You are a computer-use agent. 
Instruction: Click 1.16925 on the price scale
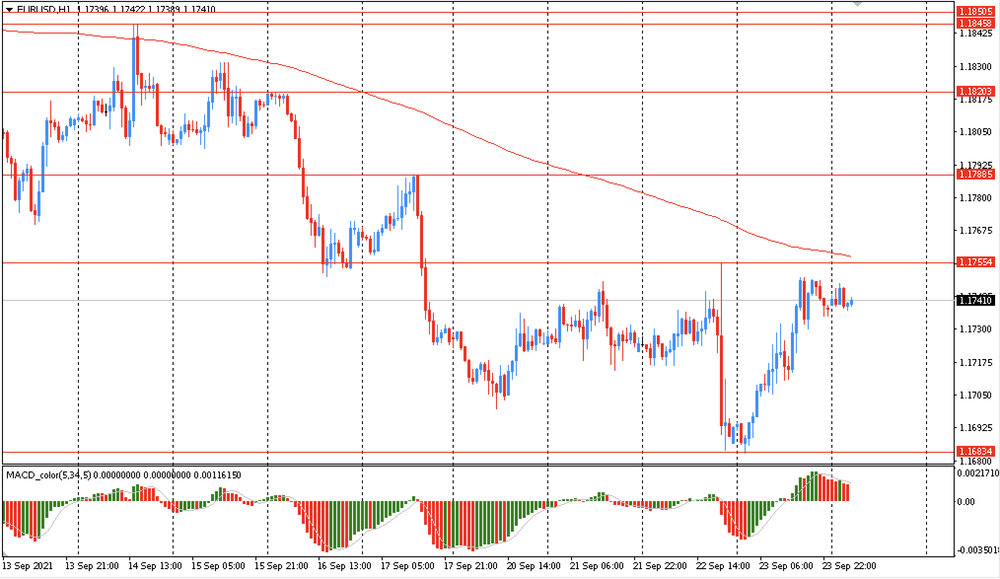tap(976, 427)
